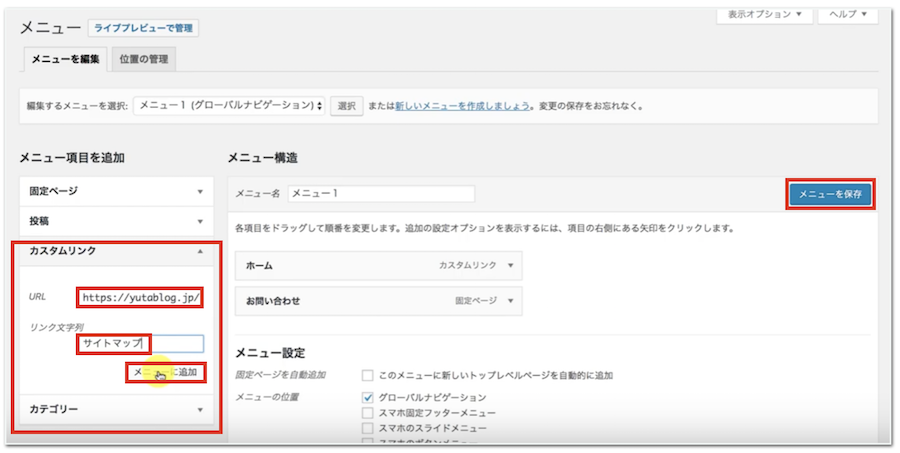Expand the ホーム menu item arrow
Image resolution: width=900 pixels, height=453 pixels.
click(x=510, y=266)
